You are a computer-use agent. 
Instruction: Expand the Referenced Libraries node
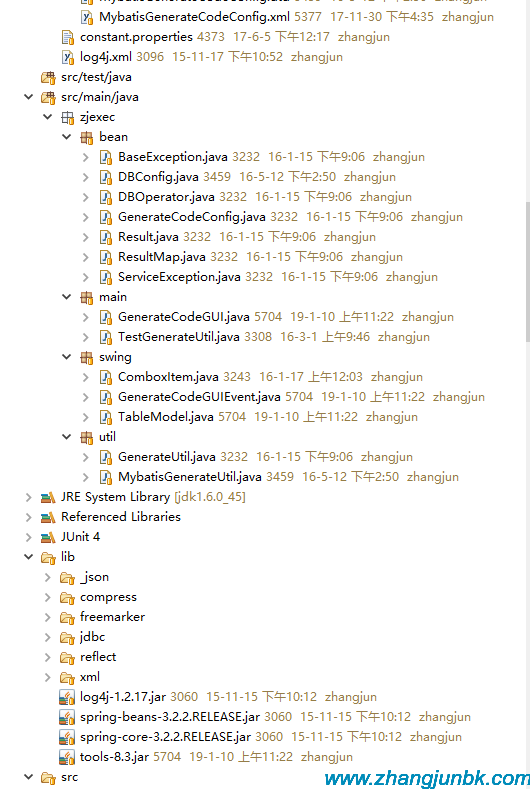click(29, 517)
